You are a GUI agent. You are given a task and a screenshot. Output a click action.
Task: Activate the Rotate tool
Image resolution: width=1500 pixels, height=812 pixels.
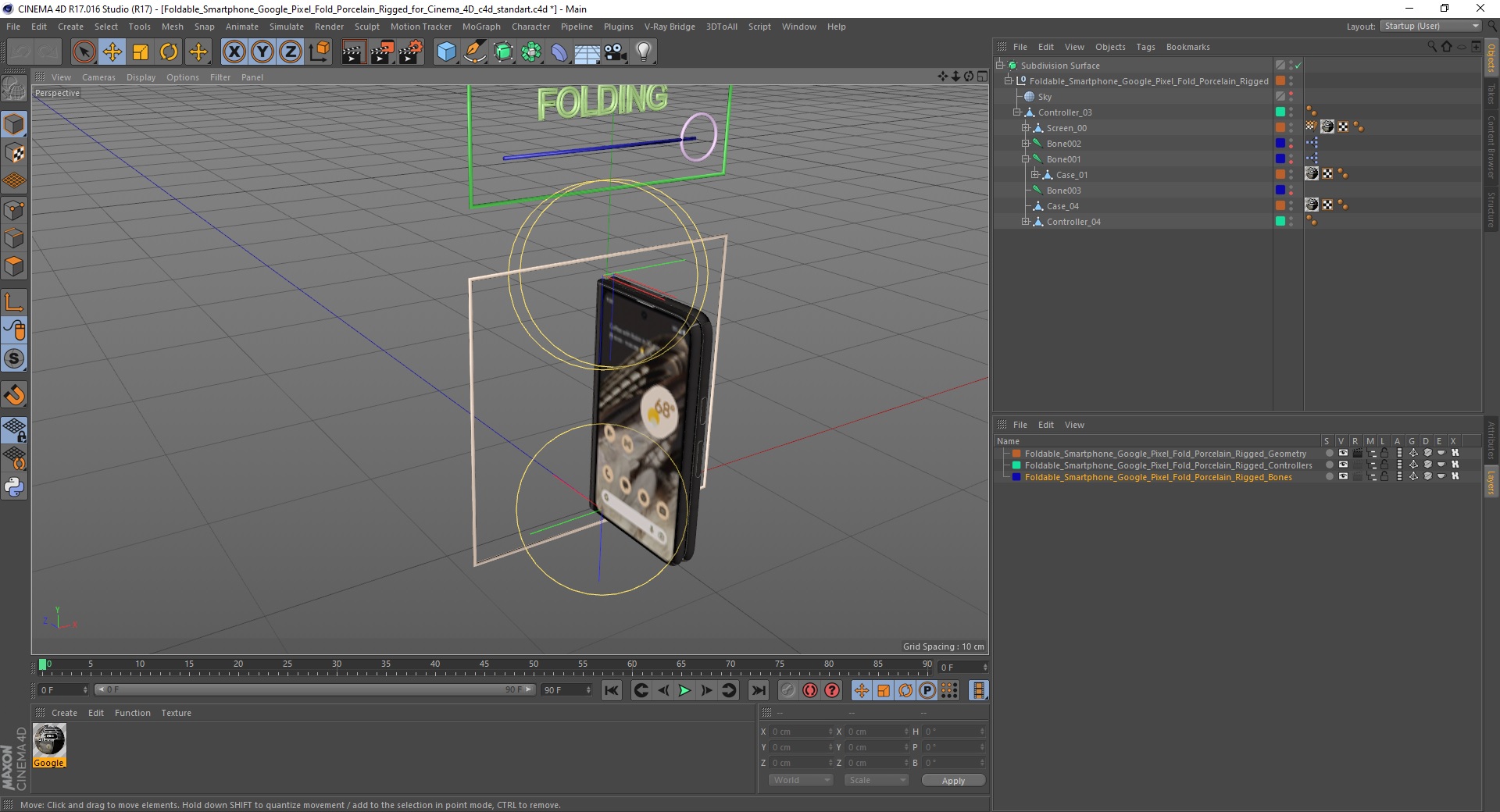169,52
